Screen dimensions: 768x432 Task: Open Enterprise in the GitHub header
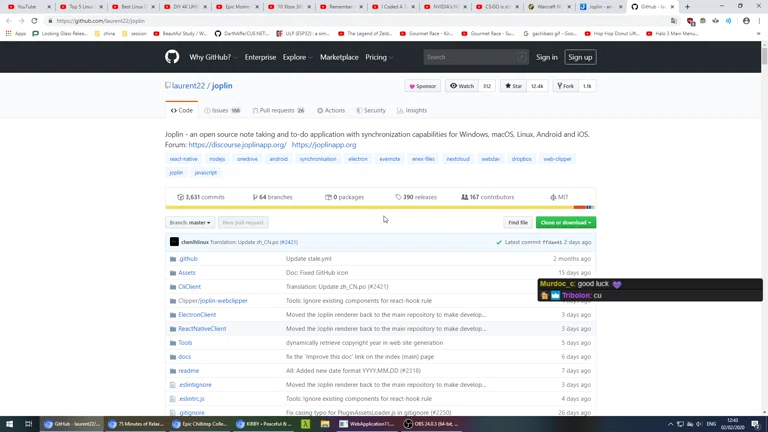[260, 57]
